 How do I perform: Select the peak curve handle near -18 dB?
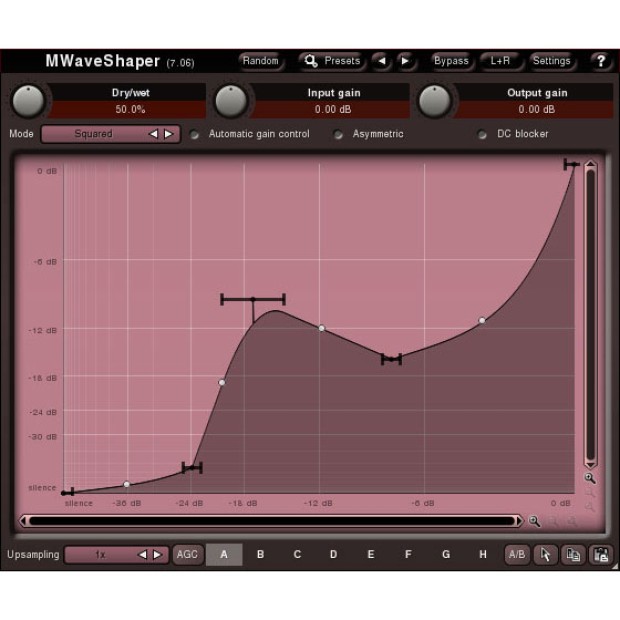click(x=253, y=299)
